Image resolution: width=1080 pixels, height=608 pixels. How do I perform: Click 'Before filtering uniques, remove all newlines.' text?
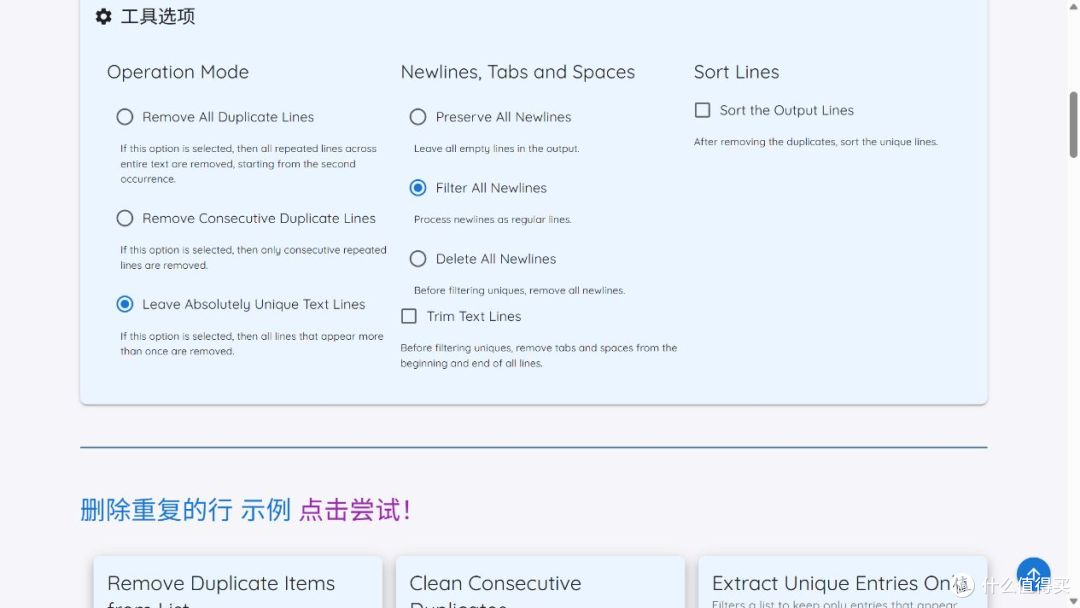pyautogui.click(x=519, y=291)
